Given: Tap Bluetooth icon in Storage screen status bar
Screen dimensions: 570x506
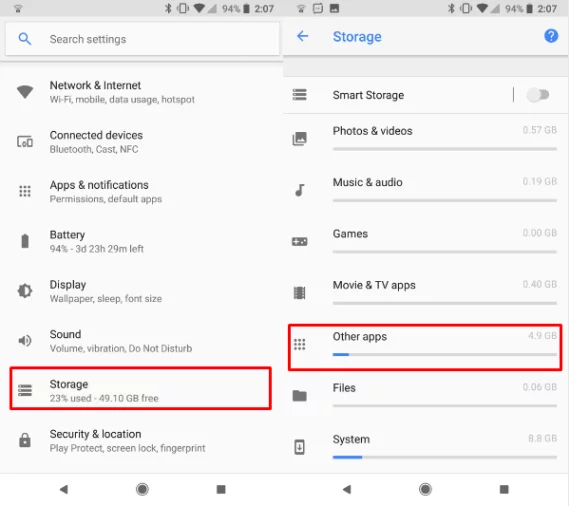Looking at the screenshot, I should (451, 8).
